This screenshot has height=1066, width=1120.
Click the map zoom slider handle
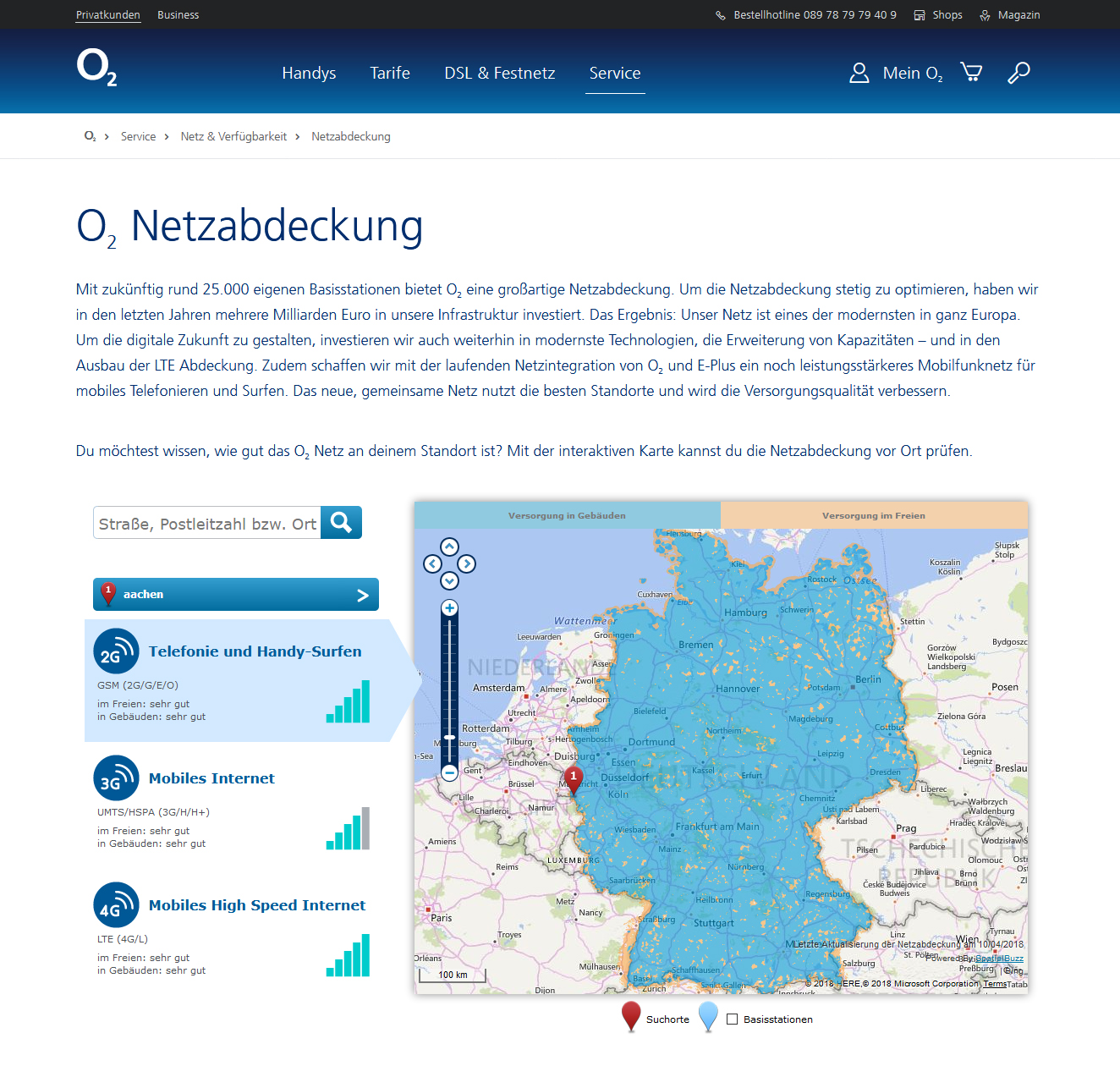[450, 738]
